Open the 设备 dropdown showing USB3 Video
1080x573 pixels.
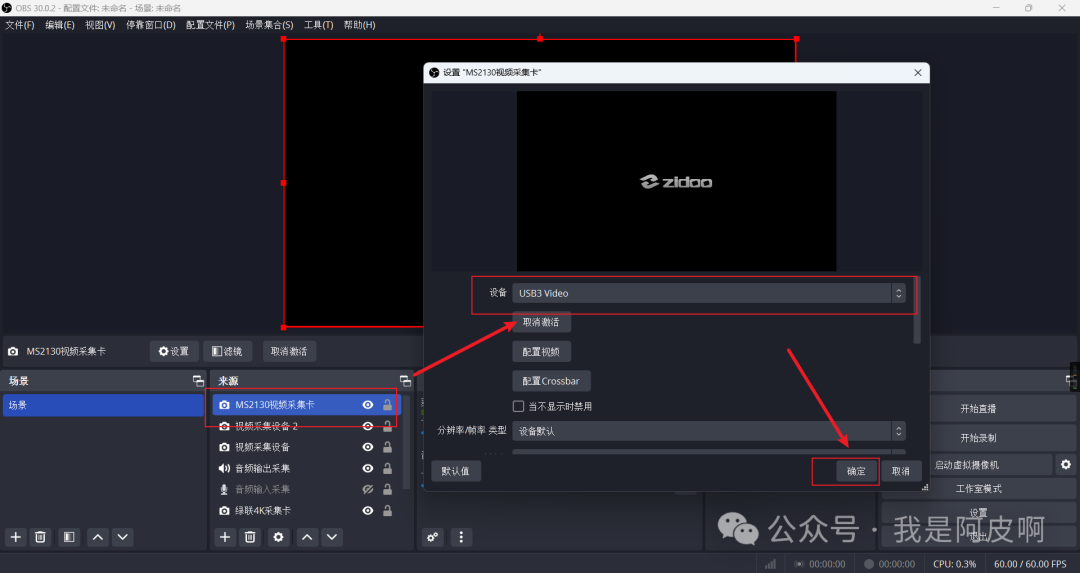click(x=708, y=293)
